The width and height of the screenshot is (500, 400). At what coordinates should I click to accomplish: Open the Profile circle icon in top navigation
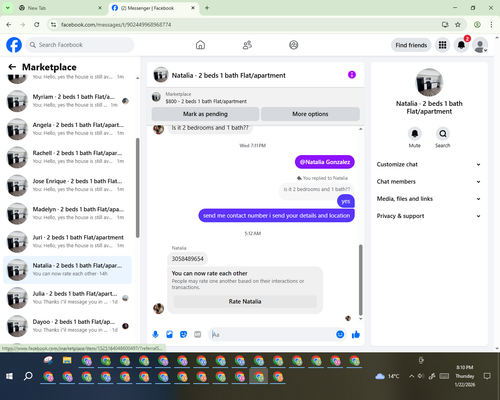tap(294, 45)
